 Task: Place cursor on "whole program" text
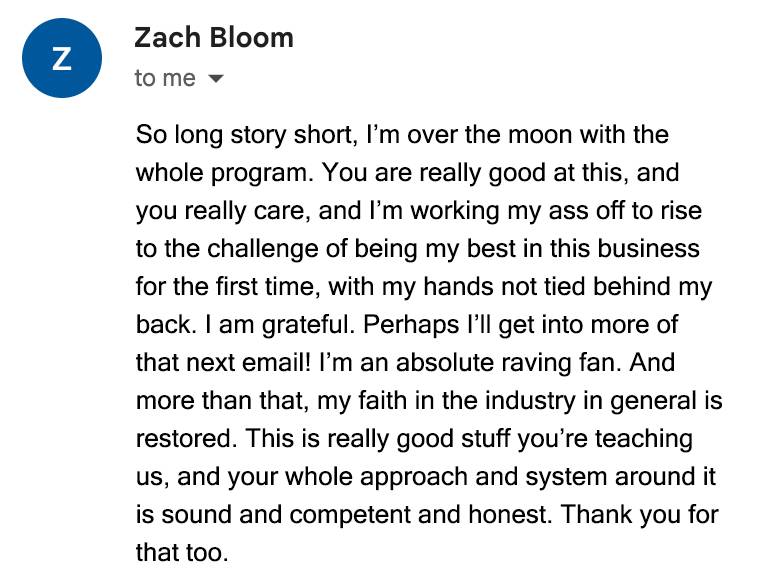pos(224,173)
